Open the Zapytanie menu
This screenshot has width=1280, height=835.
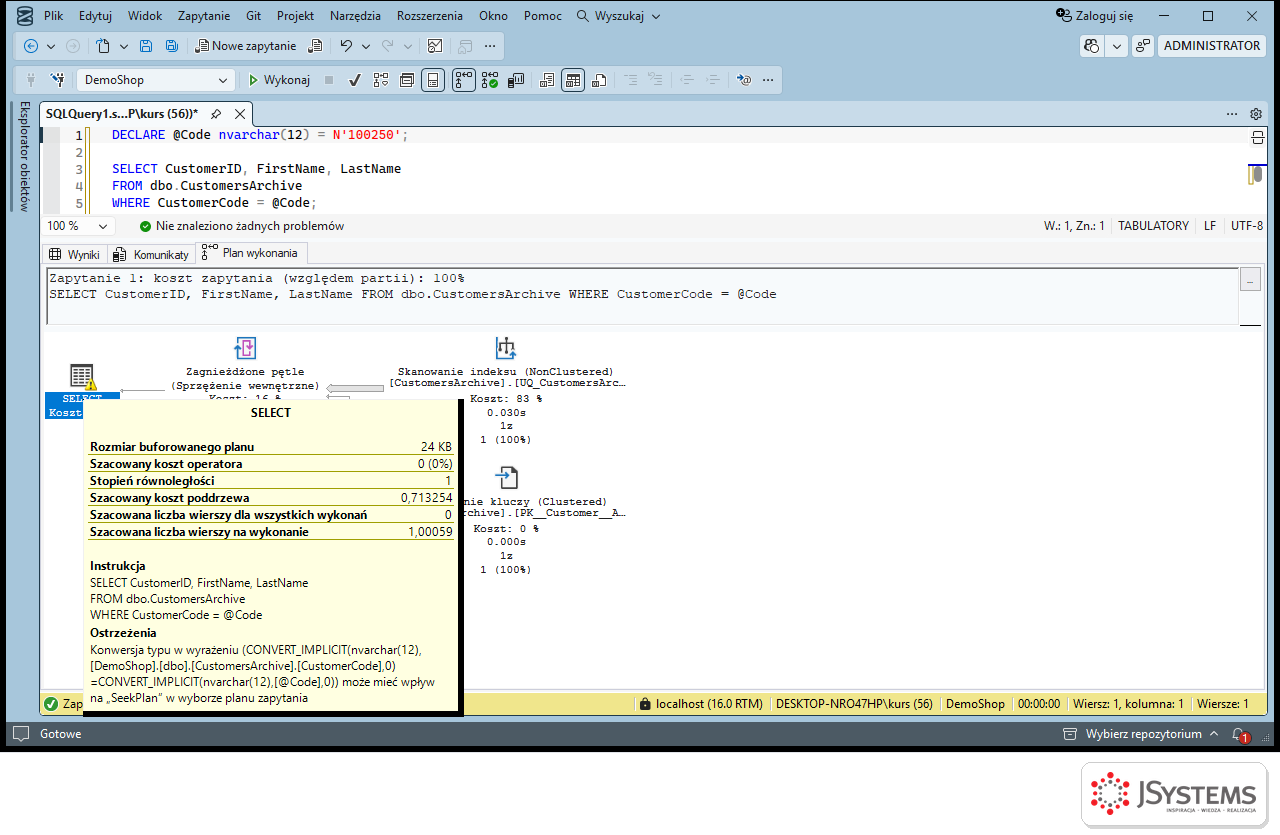click(204, 16)
